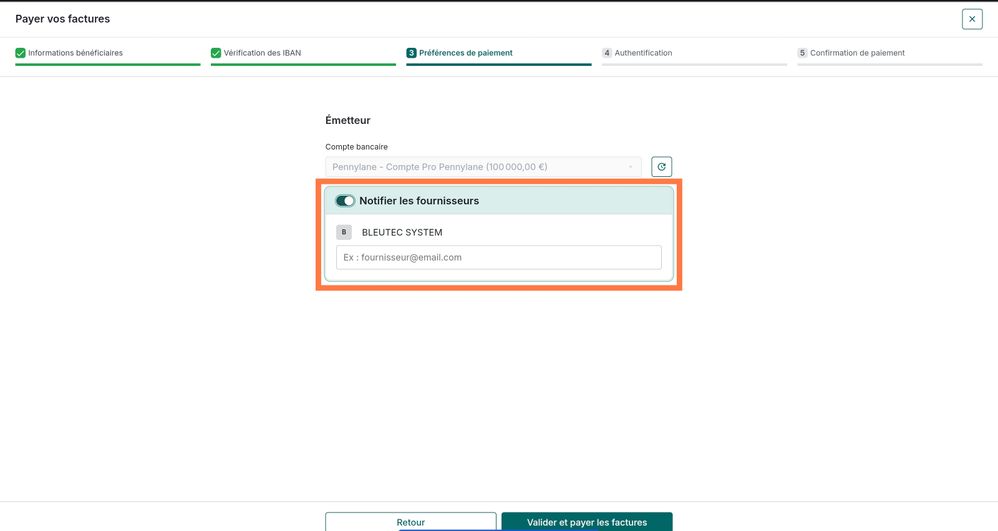998x531 pixels.
Task: Click the refresh bank account icon
Action: 661,167
